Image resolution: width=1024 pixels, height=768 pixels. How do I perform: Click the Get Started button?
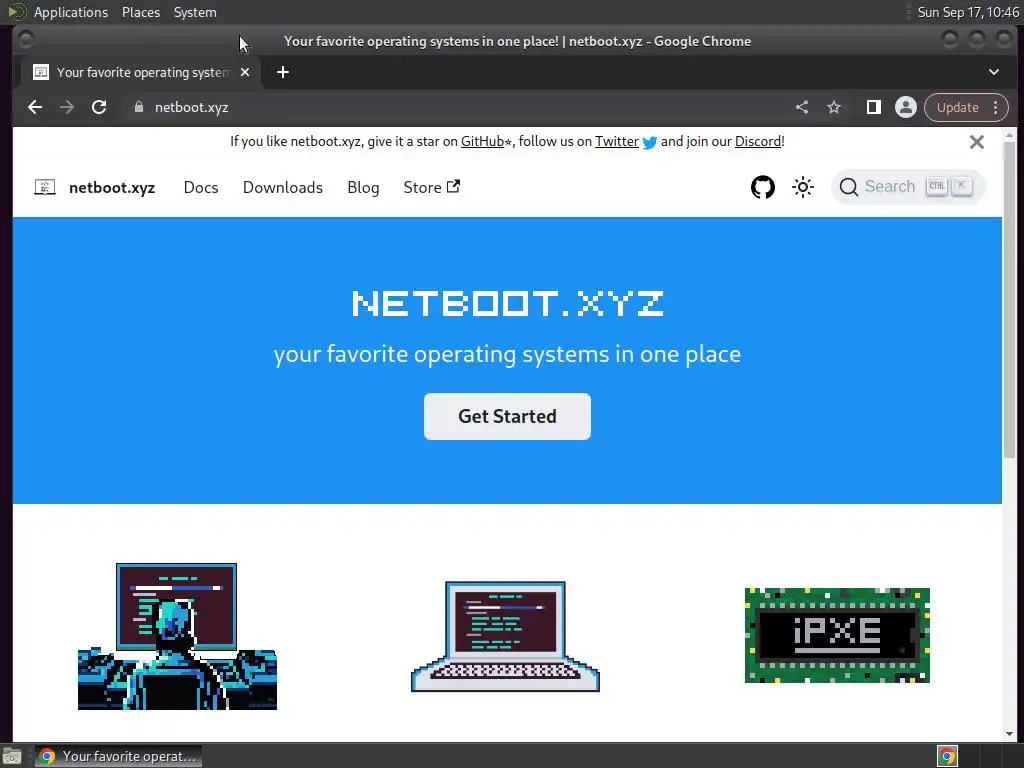507,416
